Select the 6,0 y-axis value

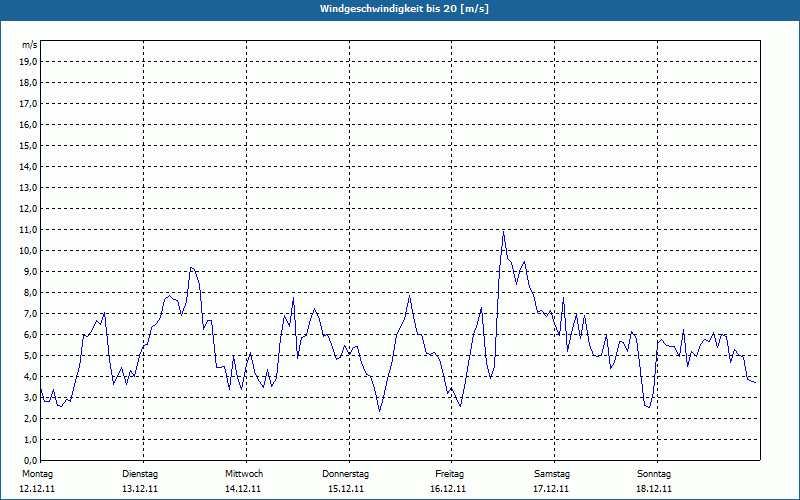pos(31,335)
